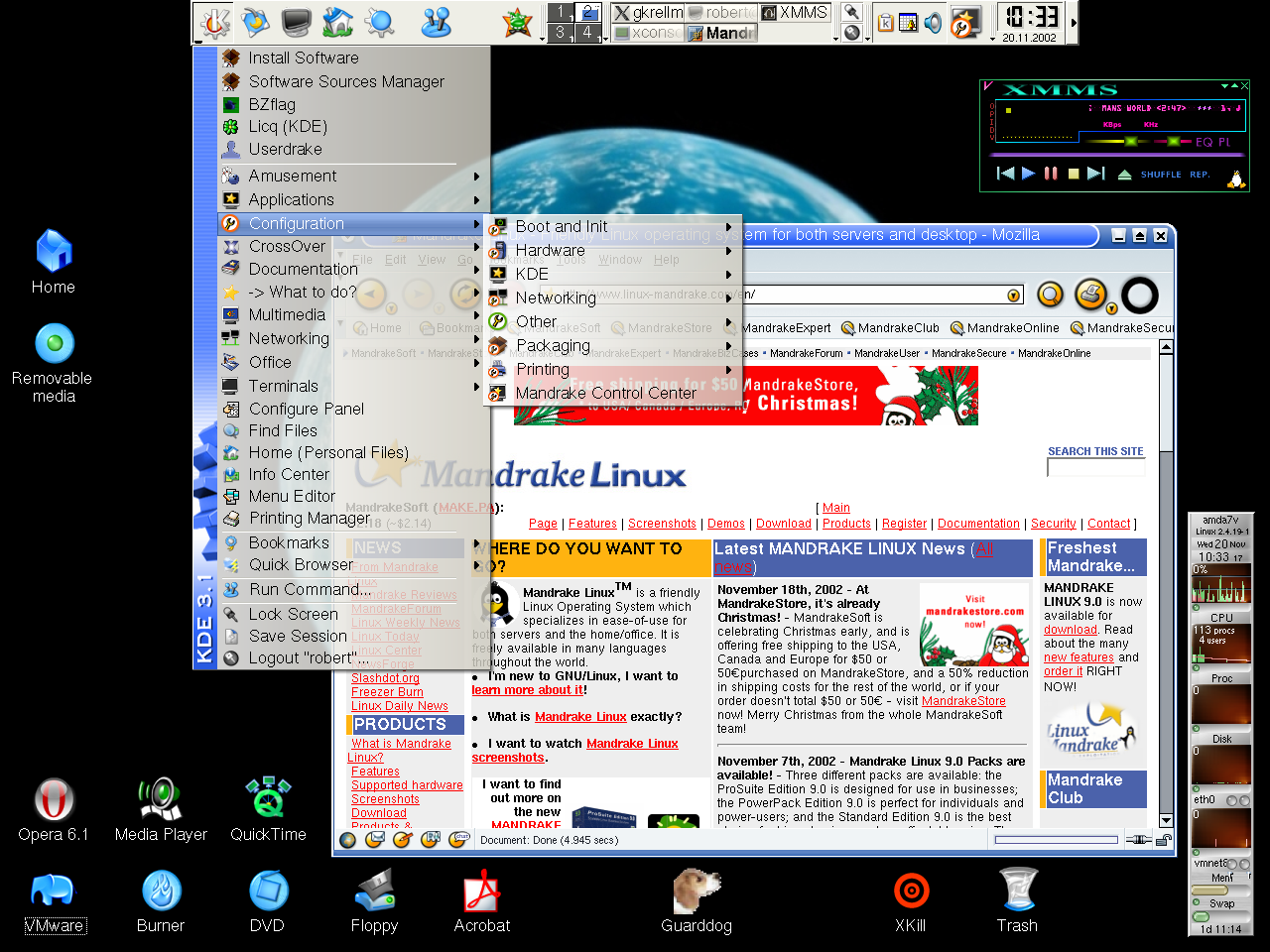Switch to virtual desktop 1 in pager
This screenshot has height=952, width=1270.
coord(561,12)
